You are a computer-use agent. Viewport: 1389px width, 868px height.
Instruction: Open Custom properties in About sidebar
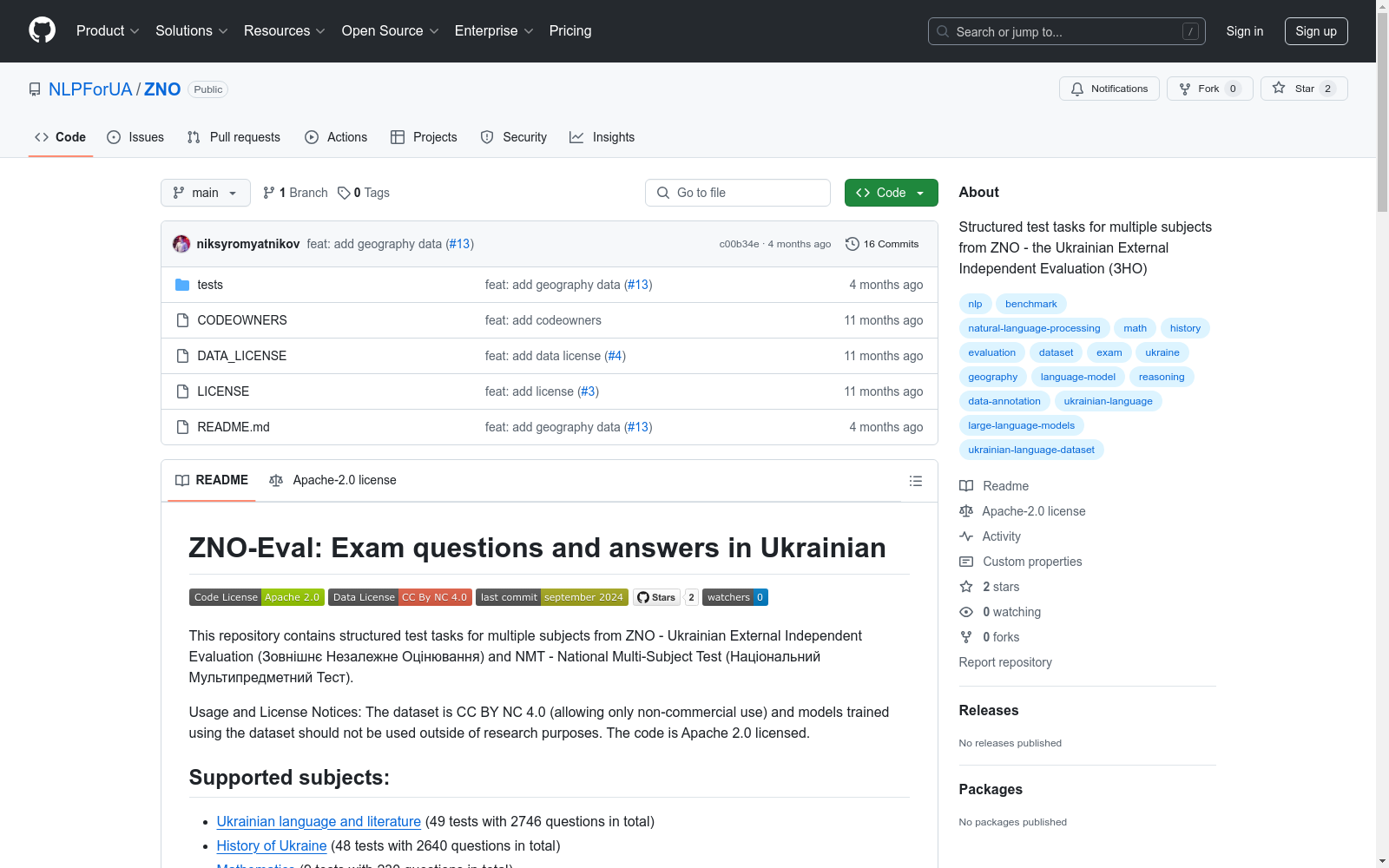pyautogui.click(x=1021, y=562)
